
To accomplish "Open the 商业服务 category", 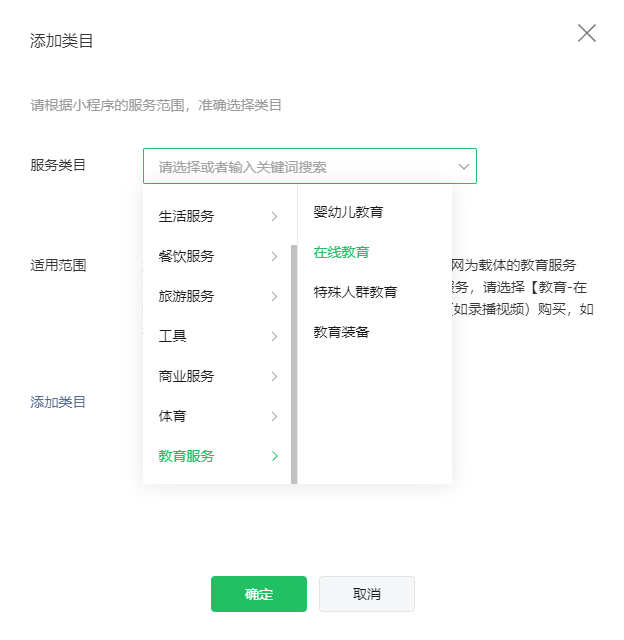I will click(x=187, y=376).
